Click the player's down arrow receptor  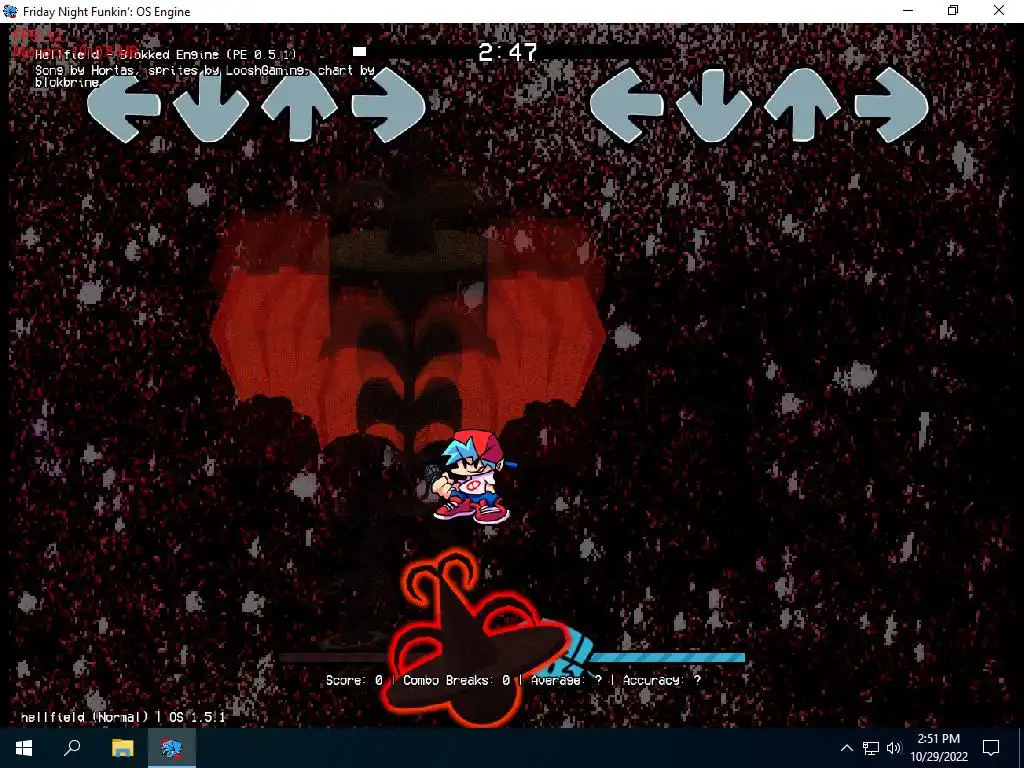click(x=714, y=106)
